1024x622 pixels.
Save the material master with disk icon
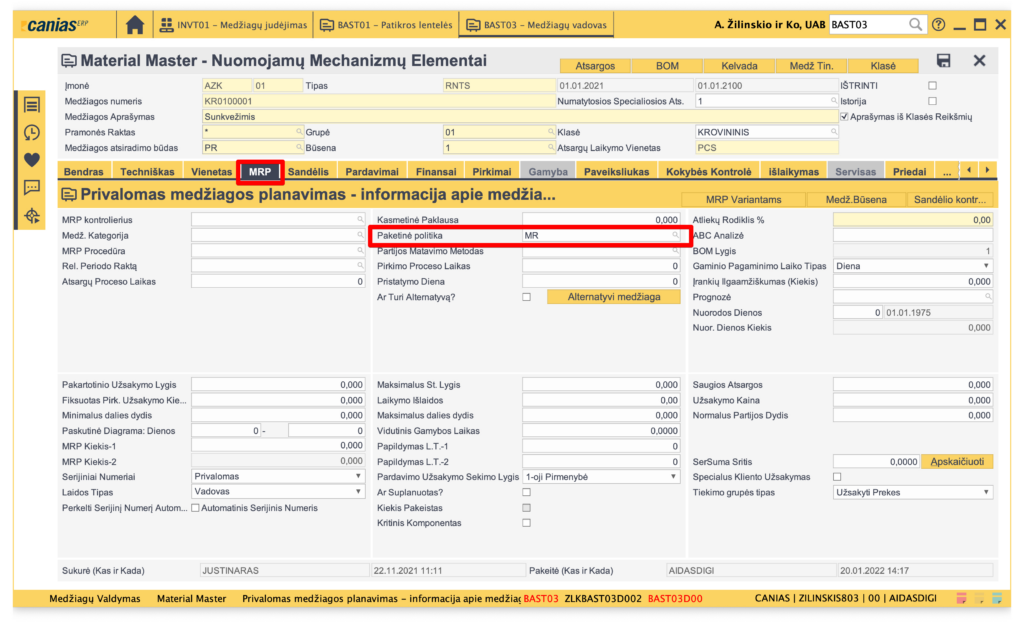(943, 61)
